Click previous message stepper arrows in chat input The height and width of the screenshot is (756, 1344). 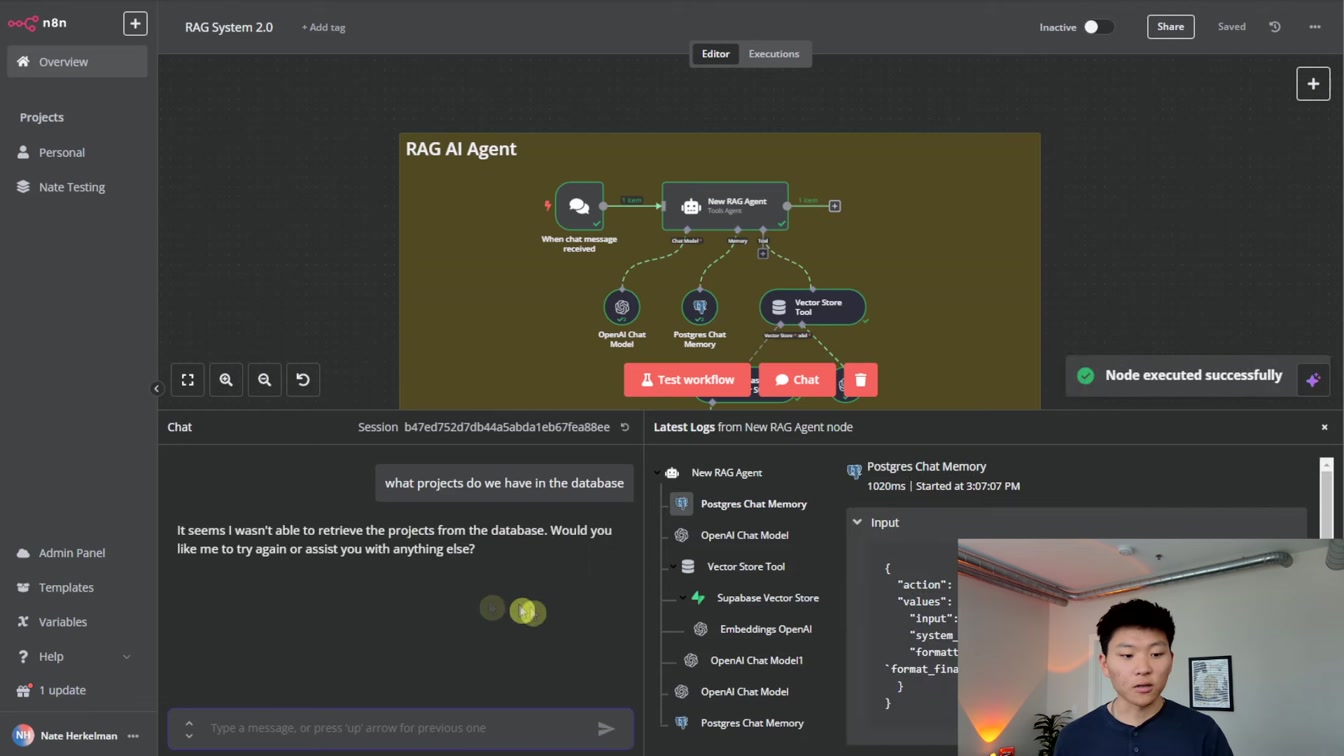pos(189,729)
